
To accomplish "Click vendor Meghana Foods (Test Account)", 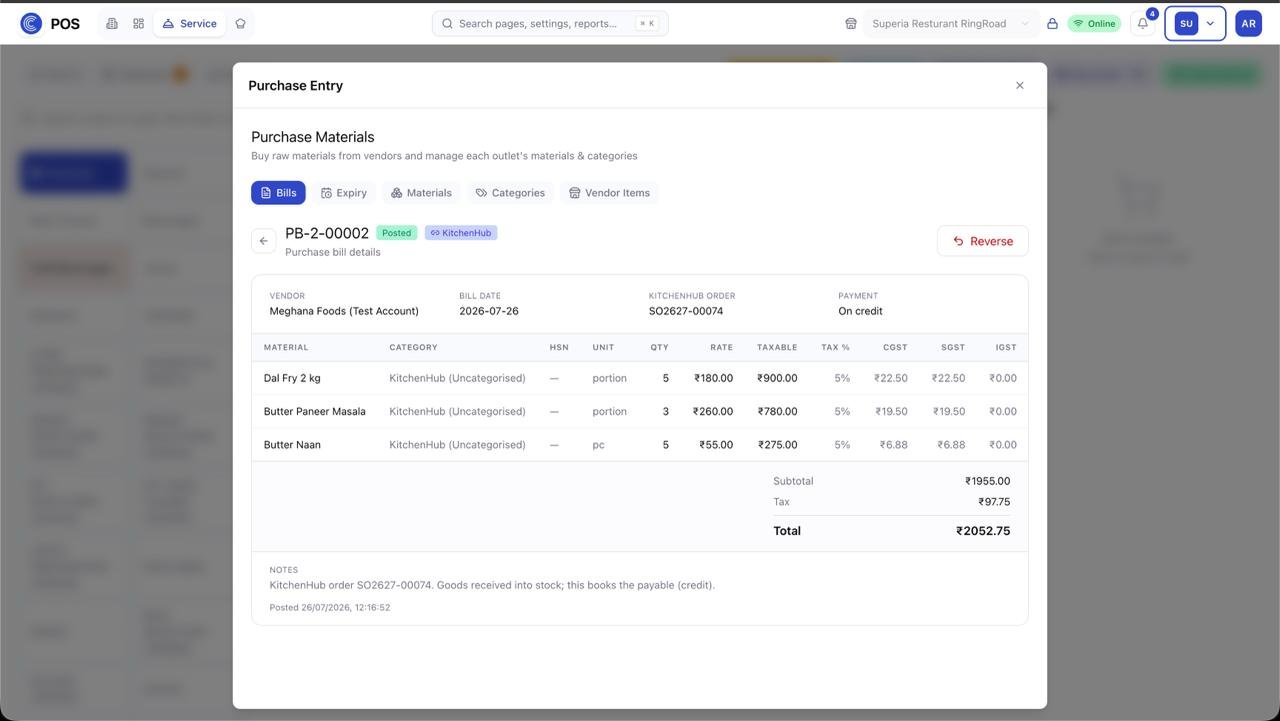I will click(344, 311).
